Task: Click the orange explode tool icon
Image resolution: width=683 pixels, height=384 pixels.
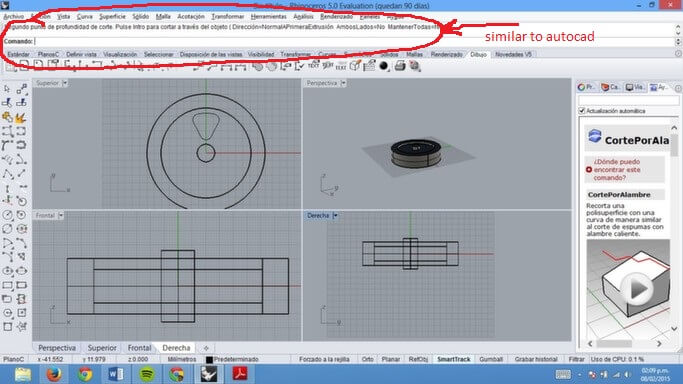Action: (20, 118)
